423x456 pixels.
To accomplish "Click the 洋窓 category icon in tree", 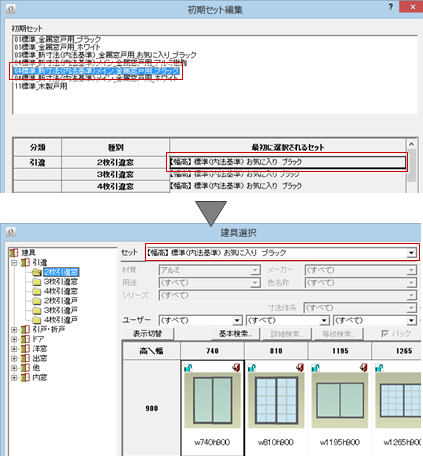I will pos(25,349).
